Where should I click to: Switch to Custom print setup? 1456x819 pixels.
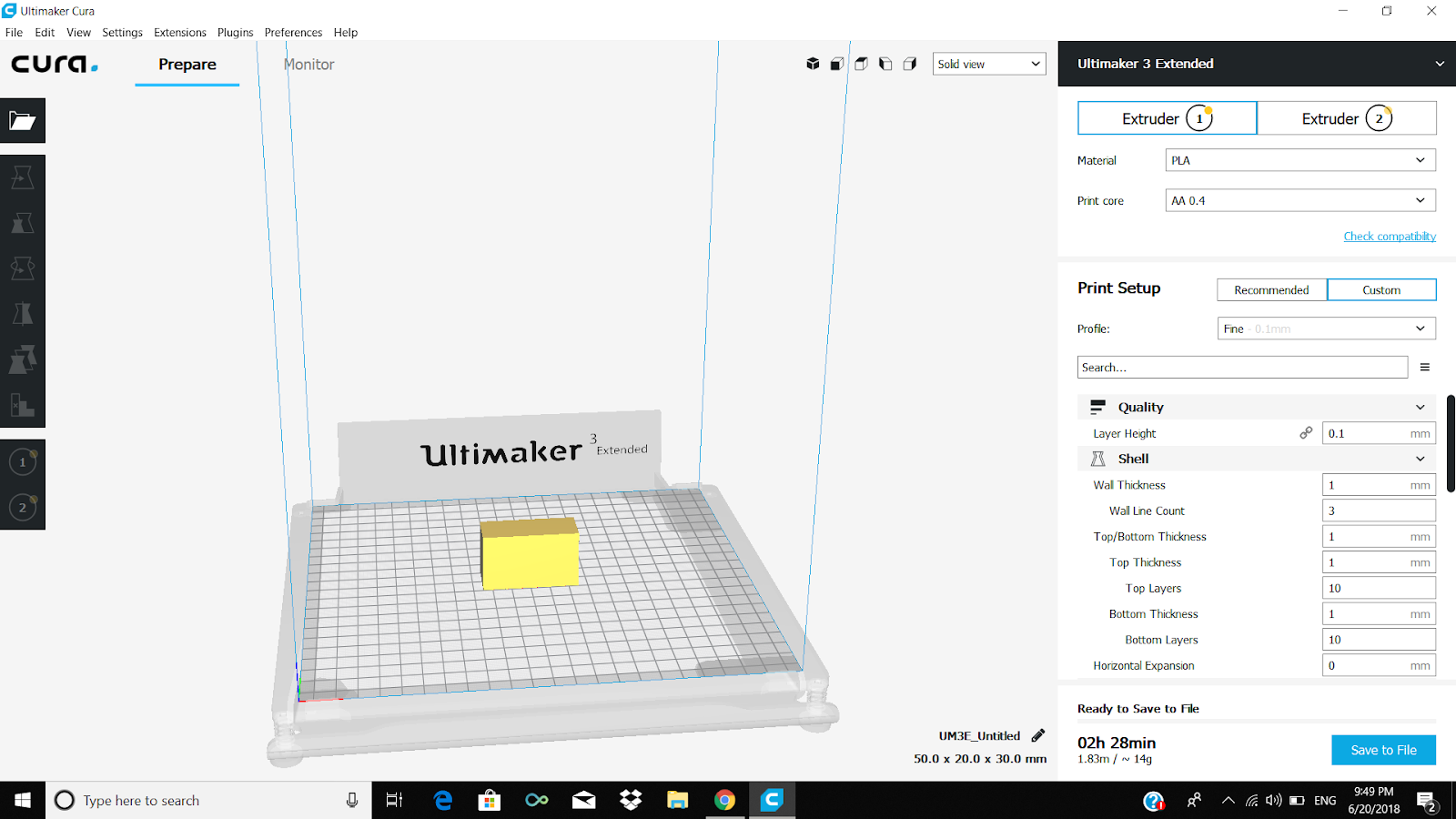[1381, 289]
